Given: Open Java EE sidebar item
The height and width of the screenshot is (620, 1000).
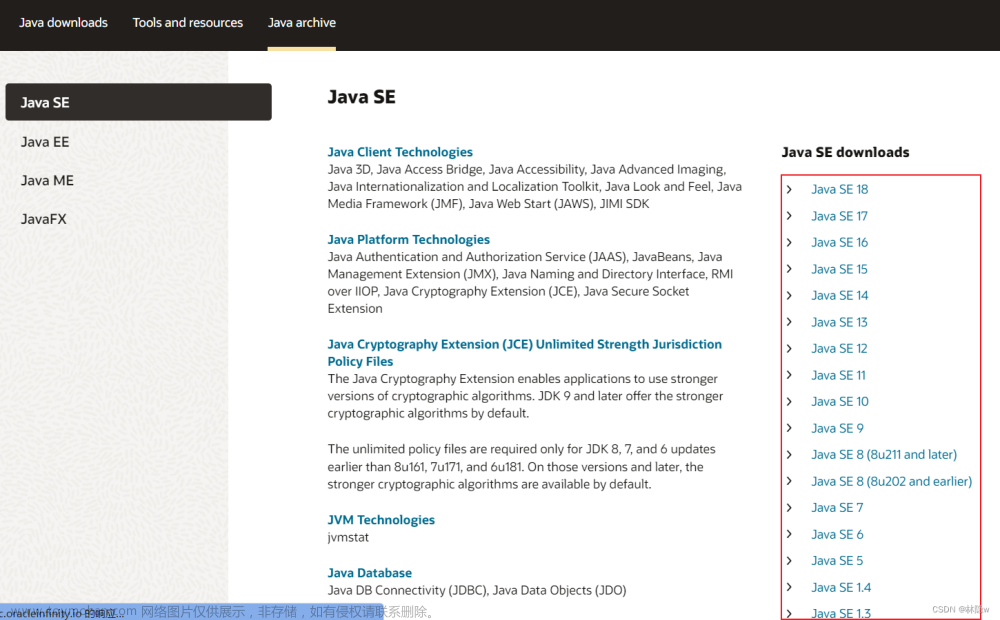Looking at the screenshot, I should coord(45,142).
